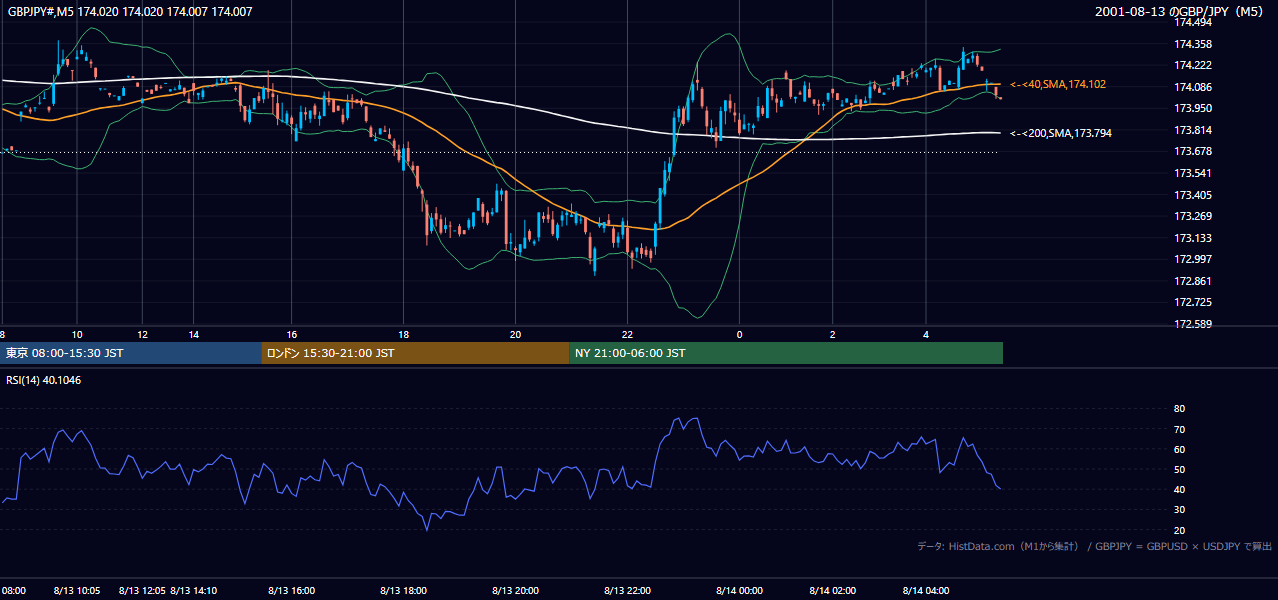
Task: Click the '<-<200,SMA,173.794' moving average label
Action: (1061, 133)
